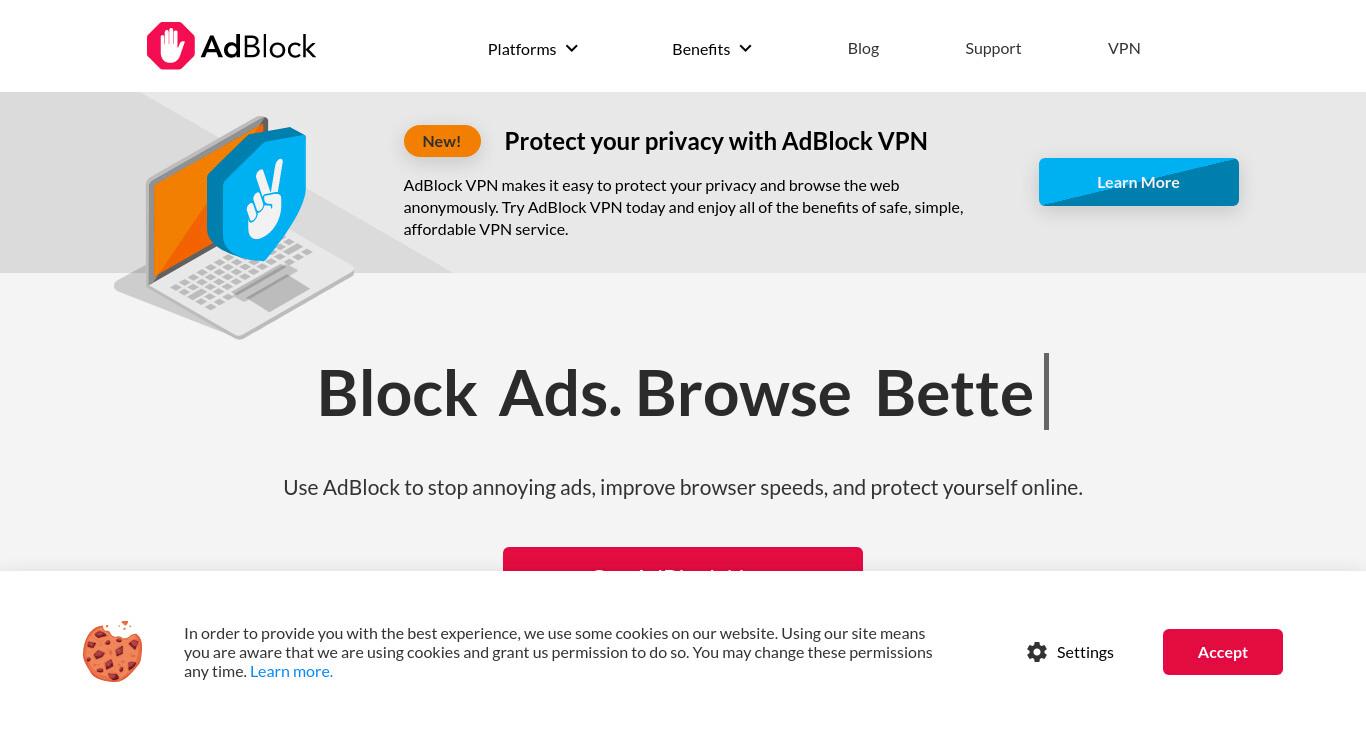Expand the Benefits chevron arrow
This screenshot has height=741, width=1366.
745,48
